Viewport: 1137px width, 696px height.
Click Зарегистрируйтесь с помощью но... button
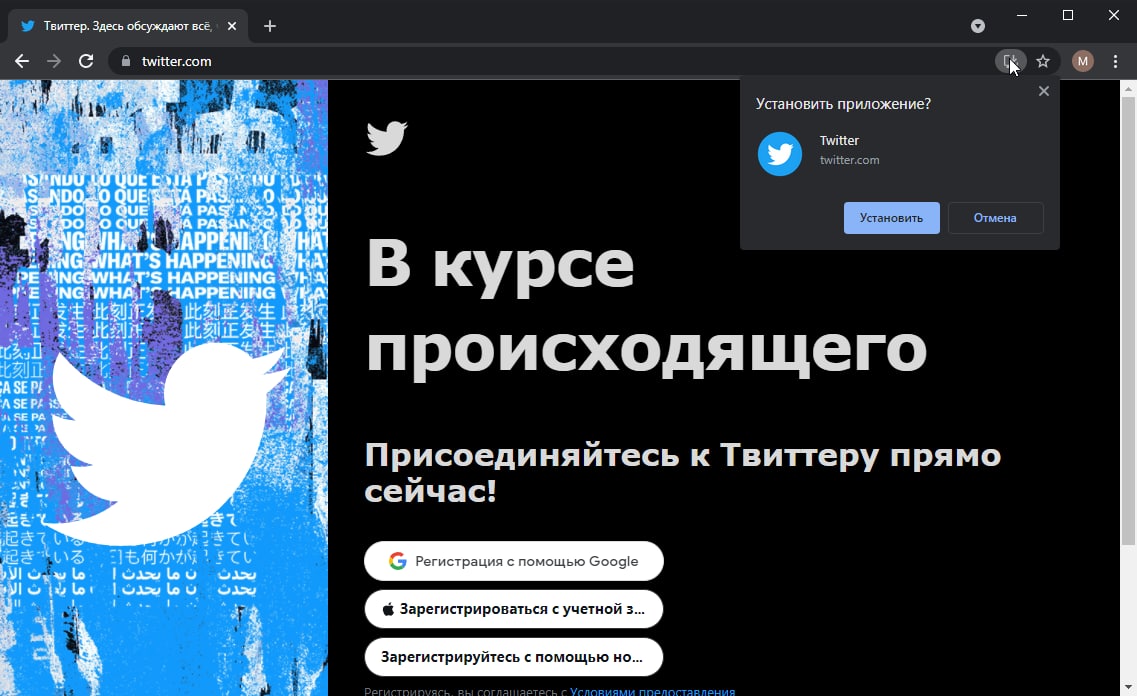(x=513, y=657)
